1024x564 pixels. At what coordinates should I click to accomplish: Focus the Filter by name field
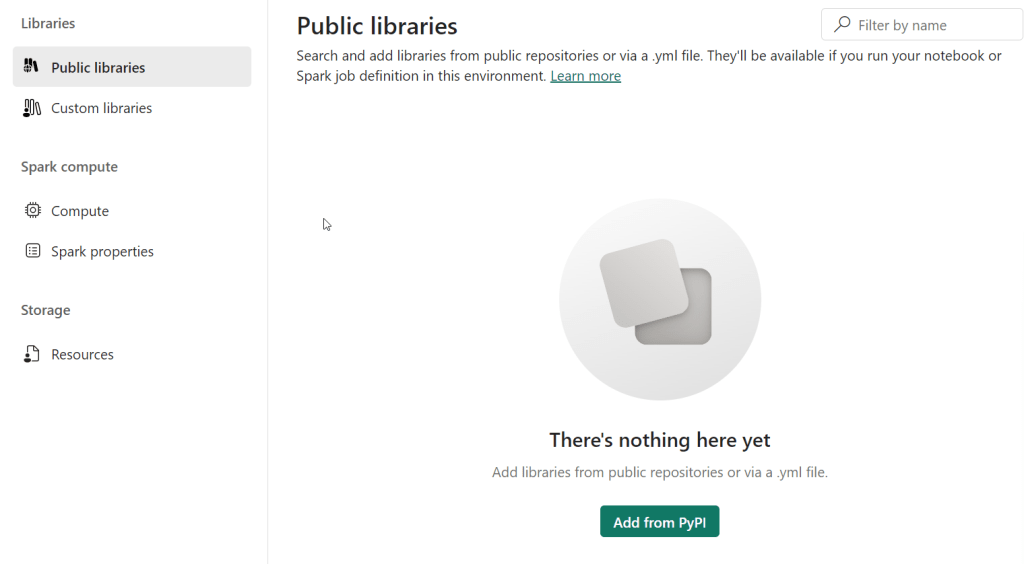[x=930, y=25]
